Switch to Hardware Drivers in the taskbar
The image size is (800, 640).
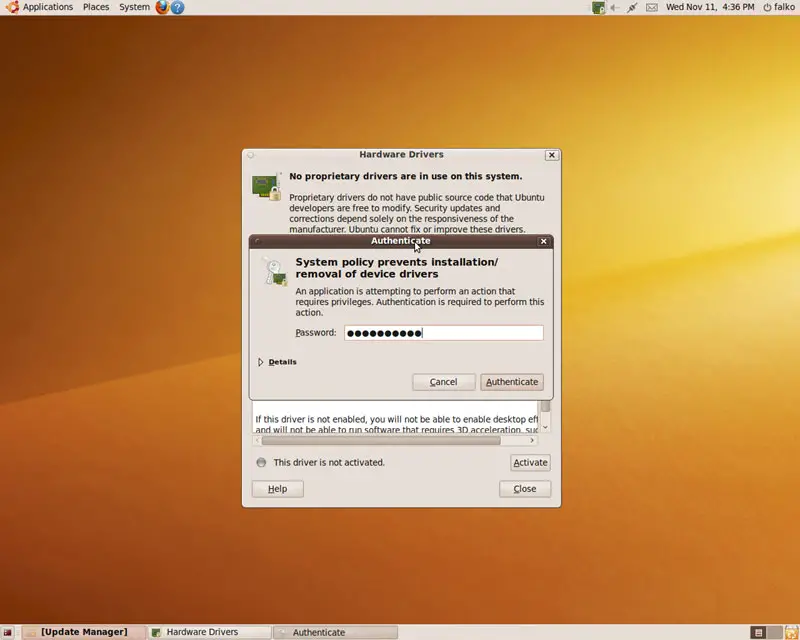click(x=210, y=632)
